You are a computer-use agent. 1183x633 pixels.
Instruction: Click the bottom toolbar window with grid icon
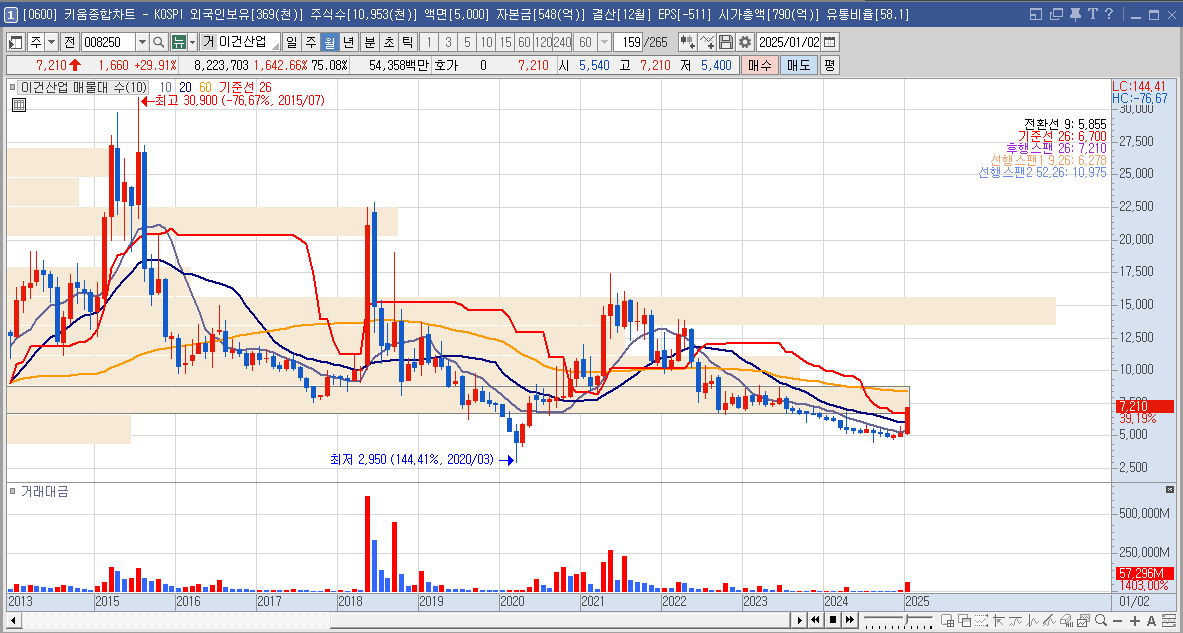click(x=948, y=621)
